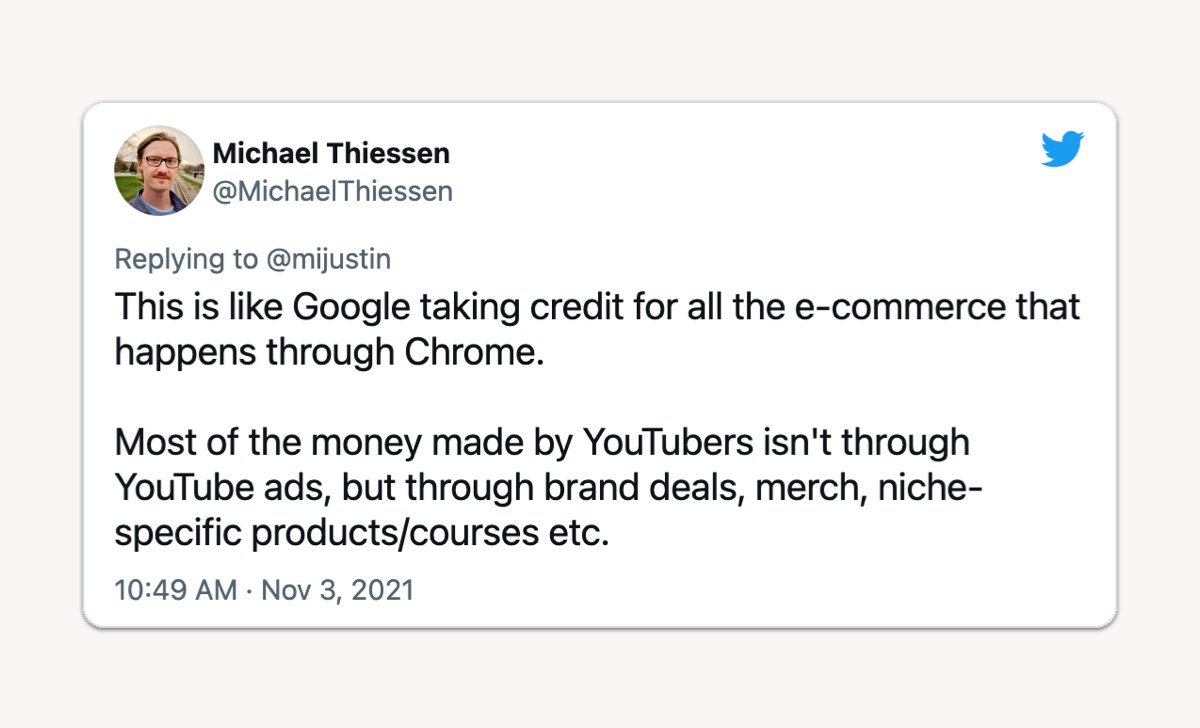Open the @mijustin mention link
This screenshot has height=728, width=1200.
[328, 259]
